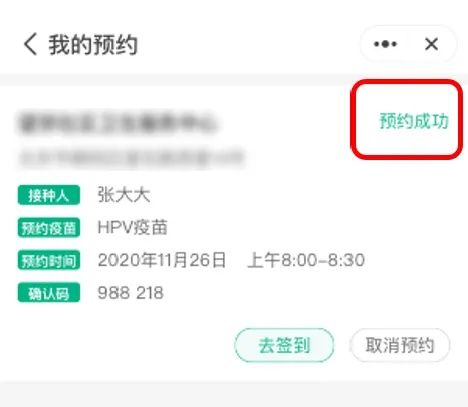This screenshot has height=407, width=468.
Task: Click the HPV疫苗 vaccine text
Action: pos(132,227)
